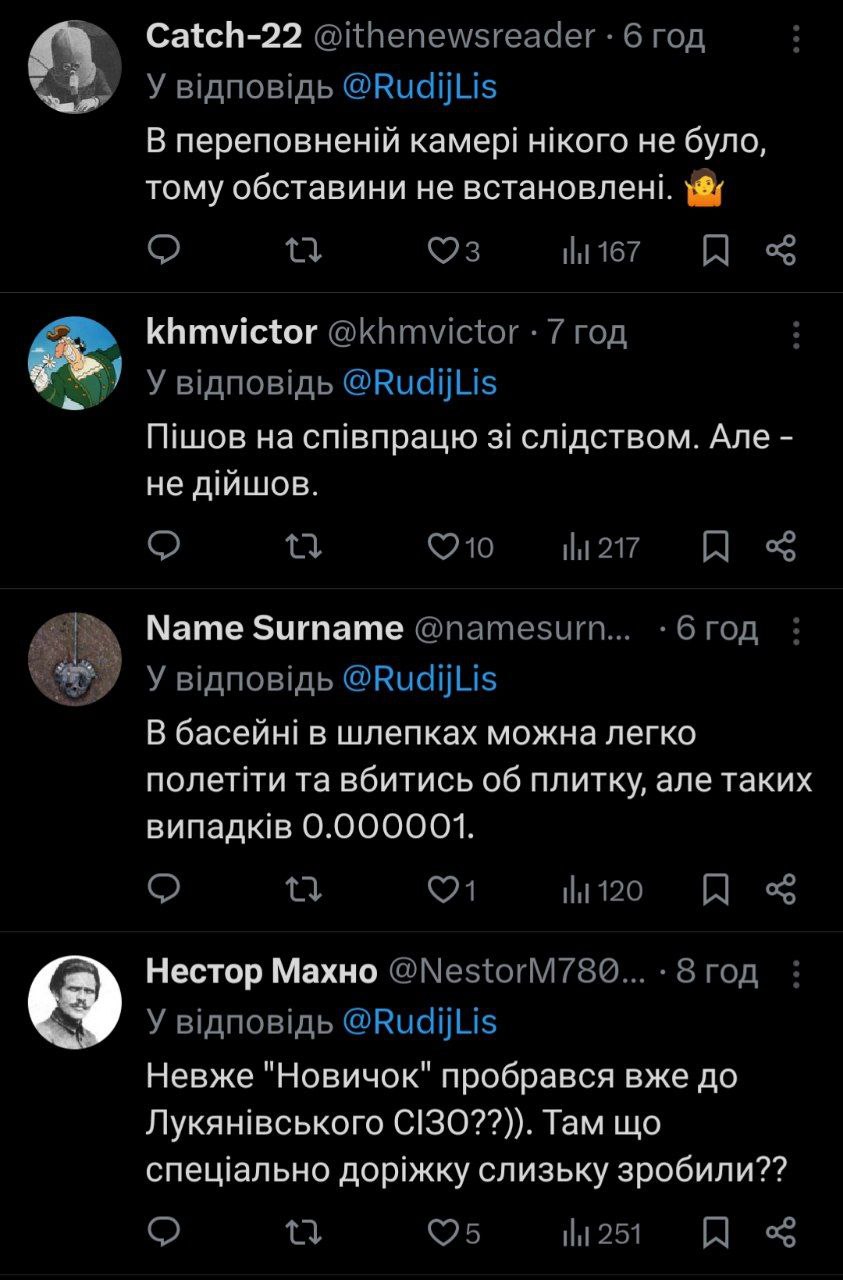View analytics showing 251 views
Screen dimensions: 843x1280
point(601,1233)
